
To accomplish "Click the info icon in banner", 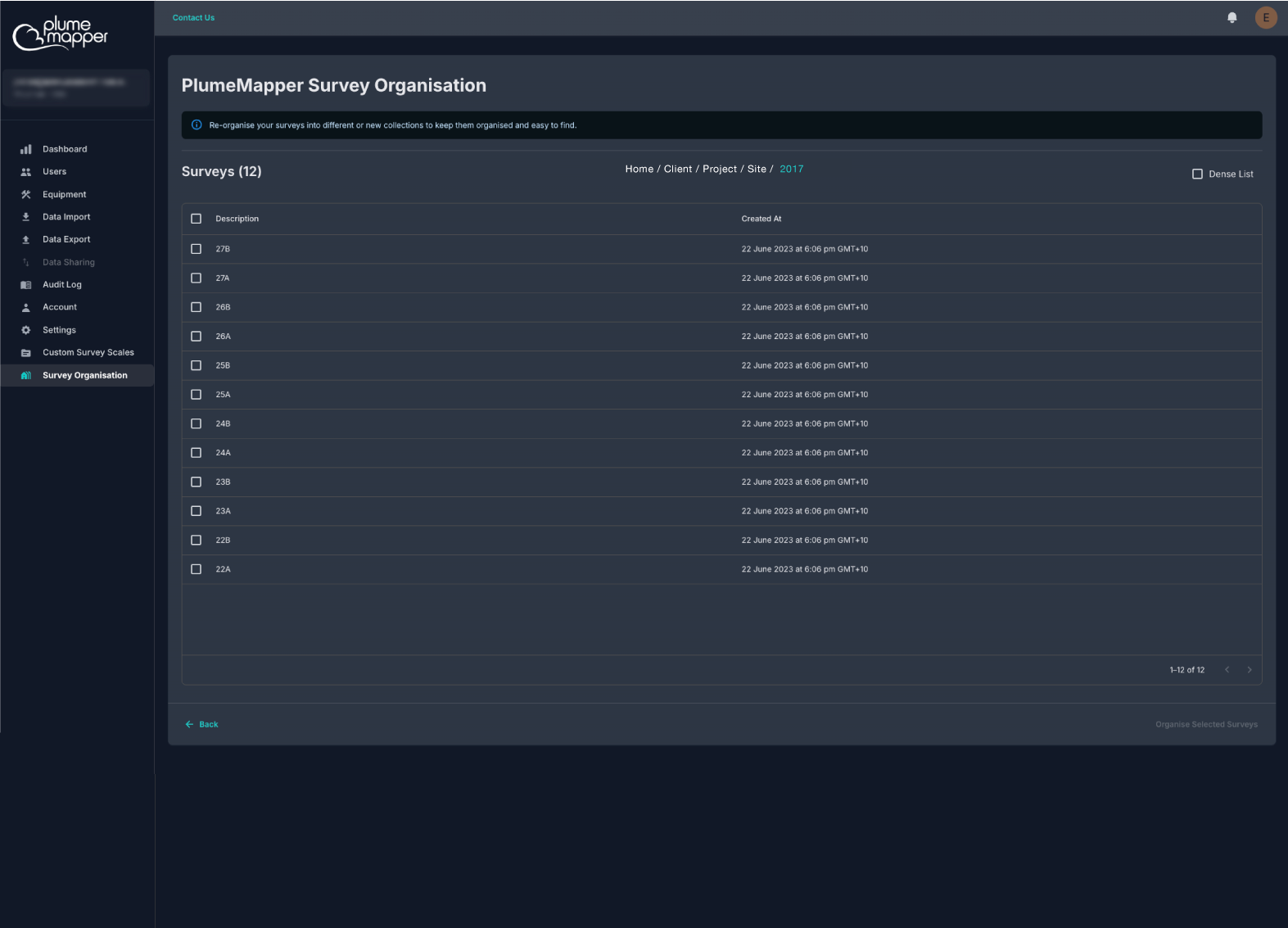I will tap(197, 125).
